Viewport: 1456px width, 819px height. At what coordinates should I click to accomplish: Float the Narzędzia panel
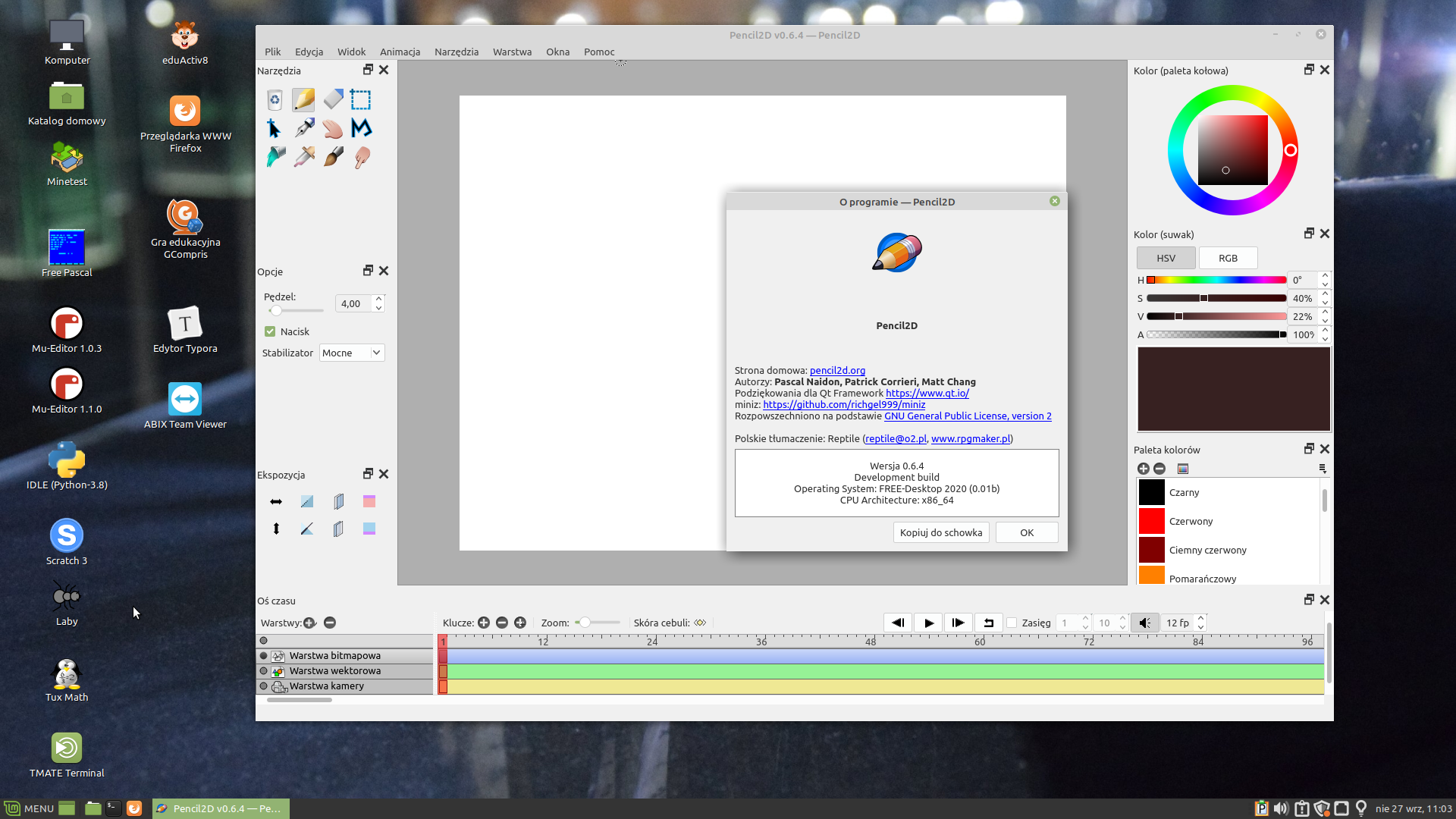pyautogui.click(x=368, y=70)
